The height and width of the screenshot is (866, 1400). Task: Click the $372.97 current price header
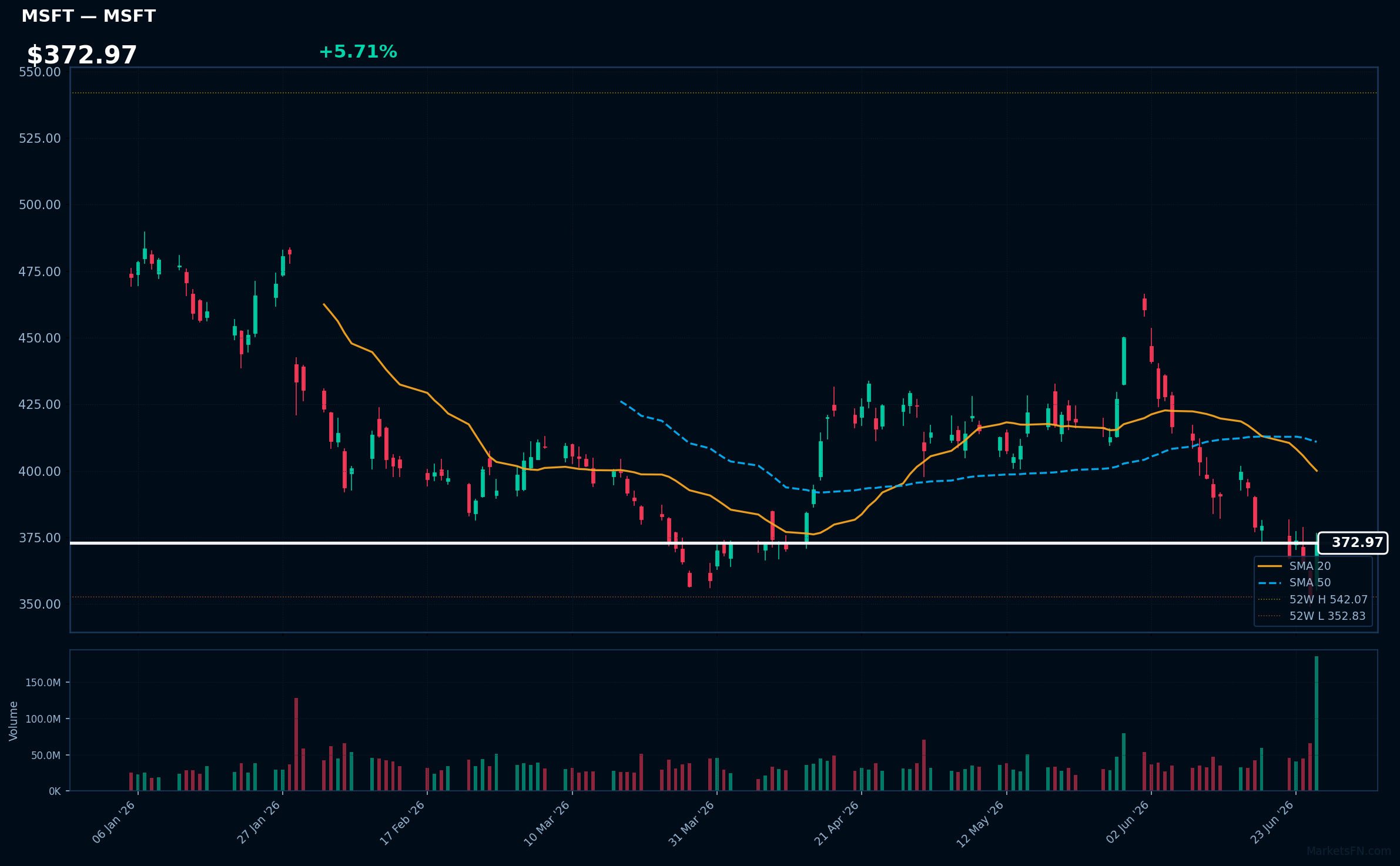click(x=82, y=55)
